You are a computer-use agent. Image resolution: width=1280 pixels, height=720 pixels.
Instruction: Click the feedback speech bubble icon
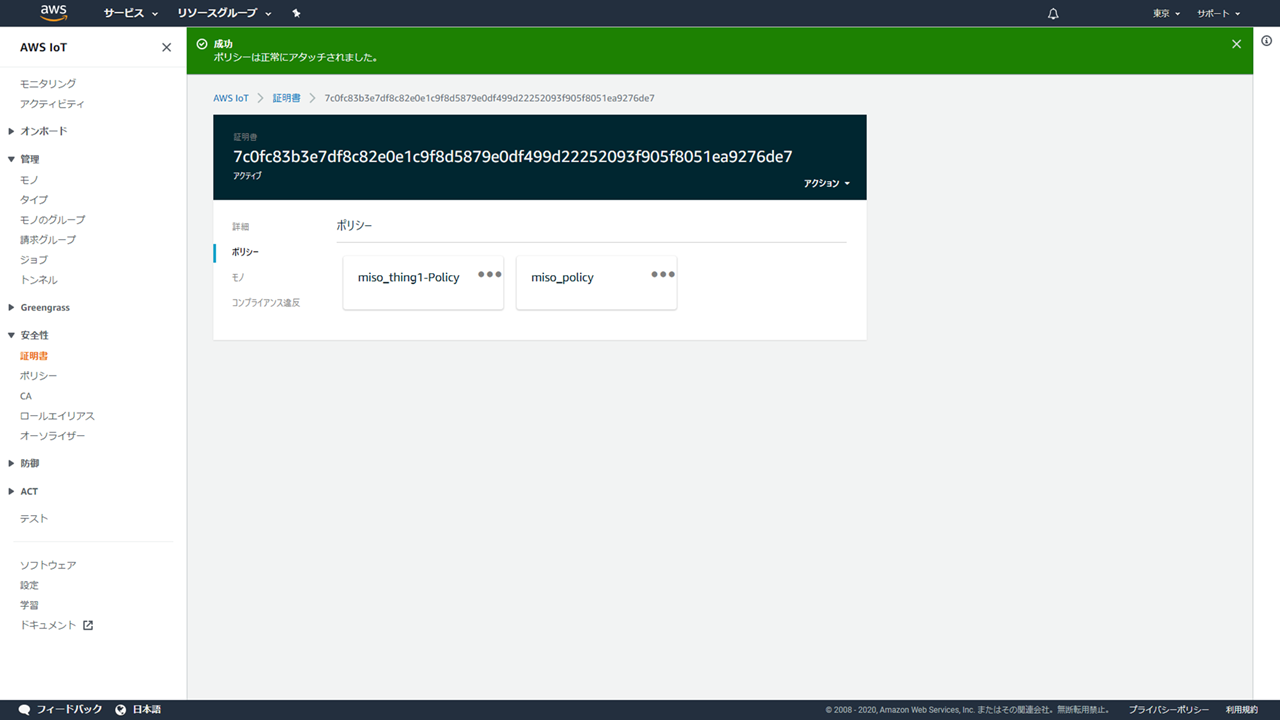click(24, 709)
